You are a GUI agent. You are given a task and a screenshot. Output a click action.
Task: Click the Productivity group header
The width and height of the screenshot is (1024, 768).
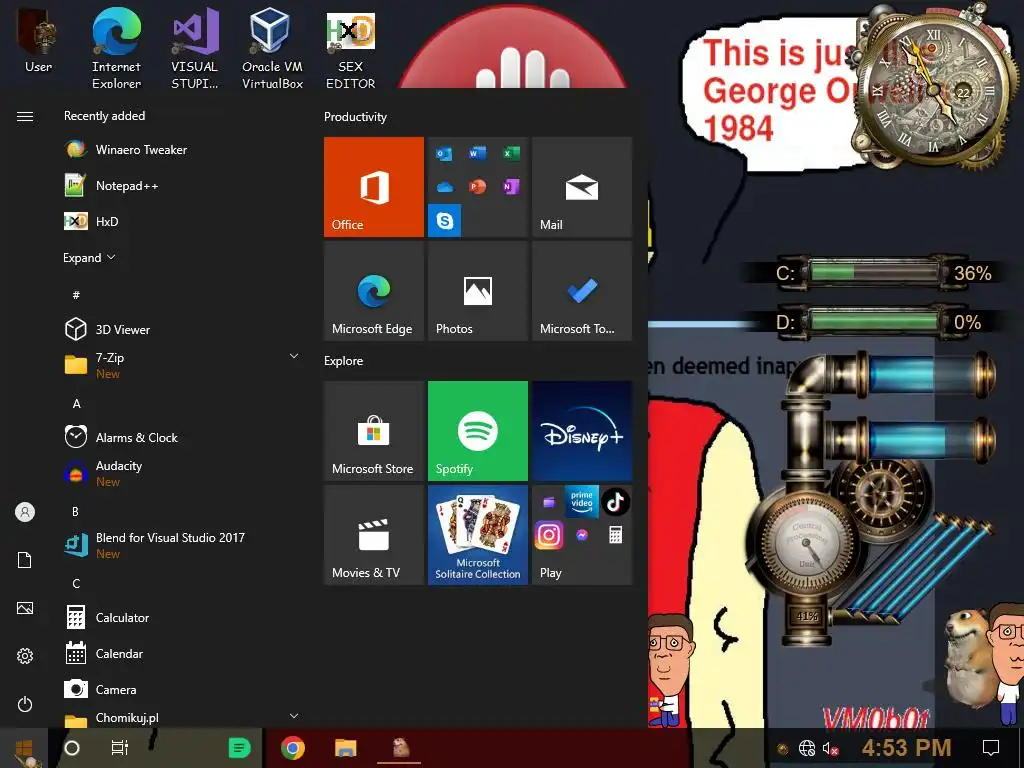coord(355,117)
